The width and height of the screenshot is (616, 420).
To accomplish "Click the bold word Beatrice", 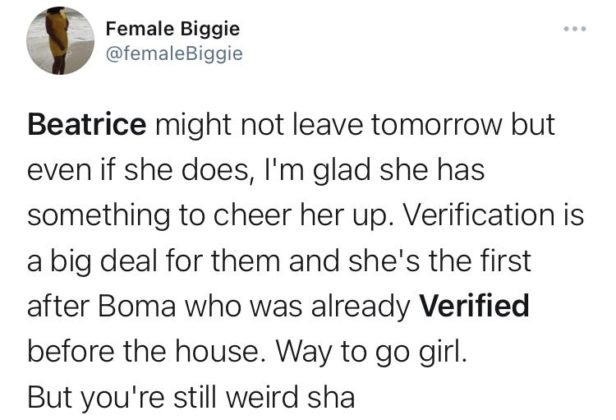I will coord(87,125).
